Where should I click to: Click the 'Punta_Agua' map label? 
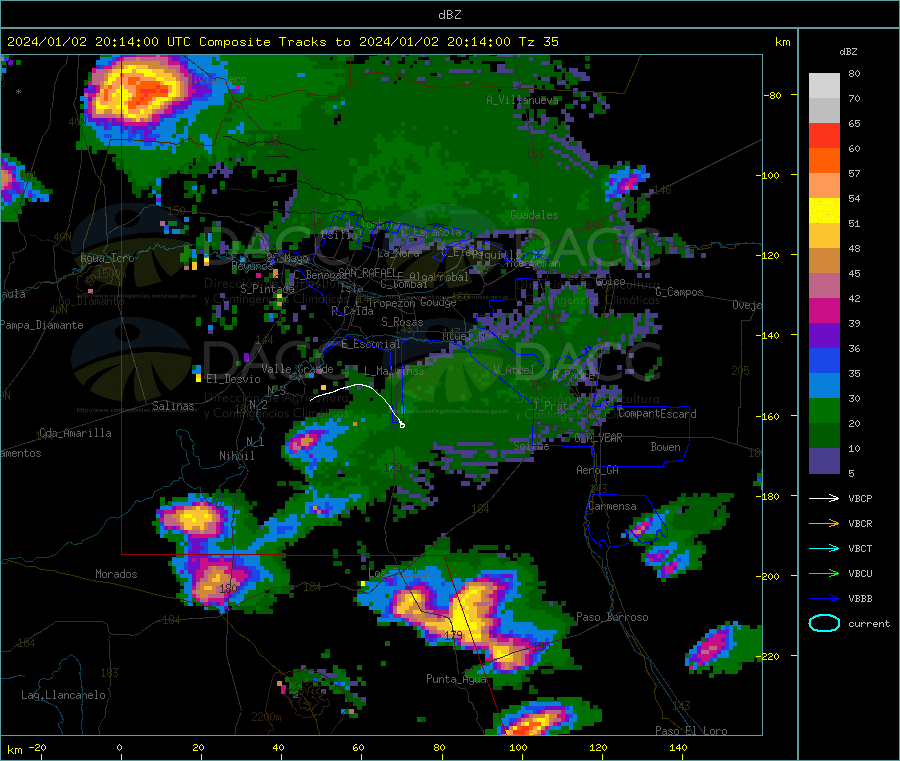click(456, 679)
